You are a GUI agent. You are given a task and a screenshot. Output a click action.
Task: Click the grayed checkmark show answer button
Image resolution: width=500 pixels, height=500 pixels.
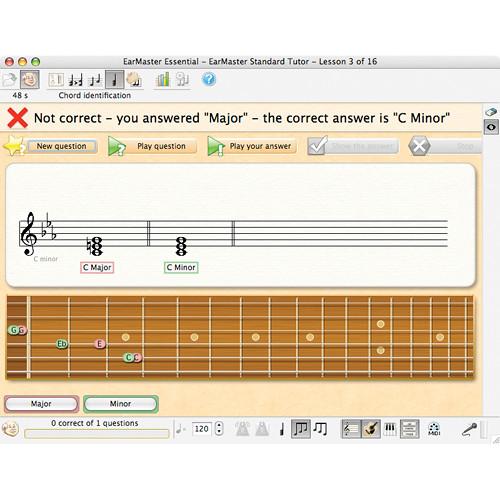(x=353, y=146)
